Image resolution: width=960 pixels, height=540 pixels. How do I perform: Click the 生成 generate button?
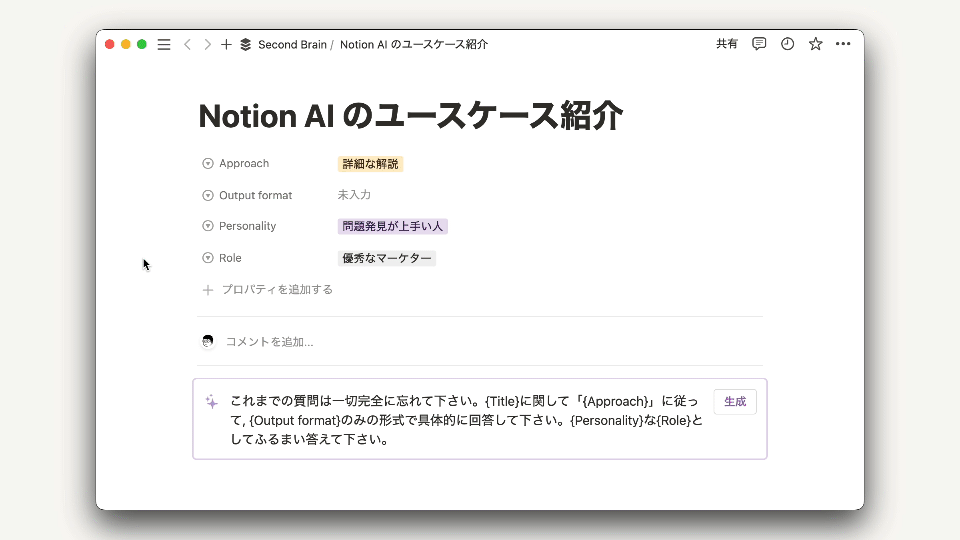coord(735,402)
